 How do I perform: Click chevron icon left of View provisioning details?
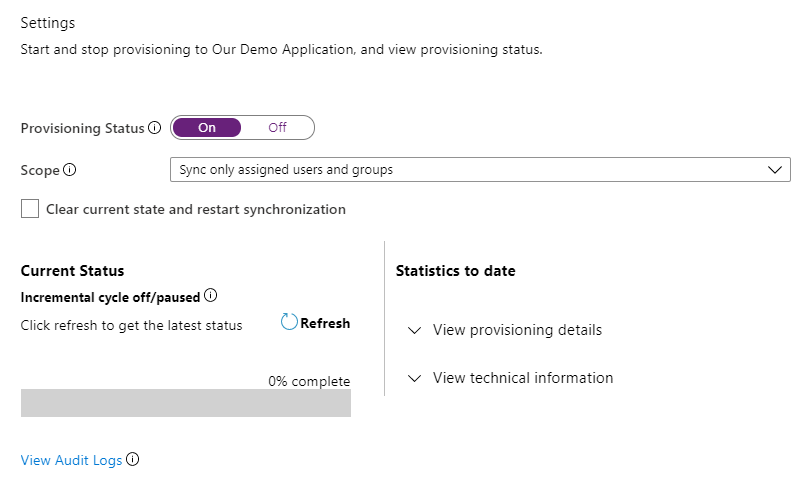coord(415,331)
